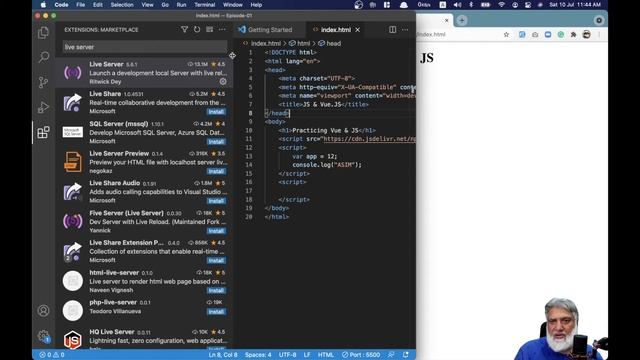Viewport: 640px width, 360px height.
Task: Stop Live Server via Port : 5500
Action: point(361,355)
